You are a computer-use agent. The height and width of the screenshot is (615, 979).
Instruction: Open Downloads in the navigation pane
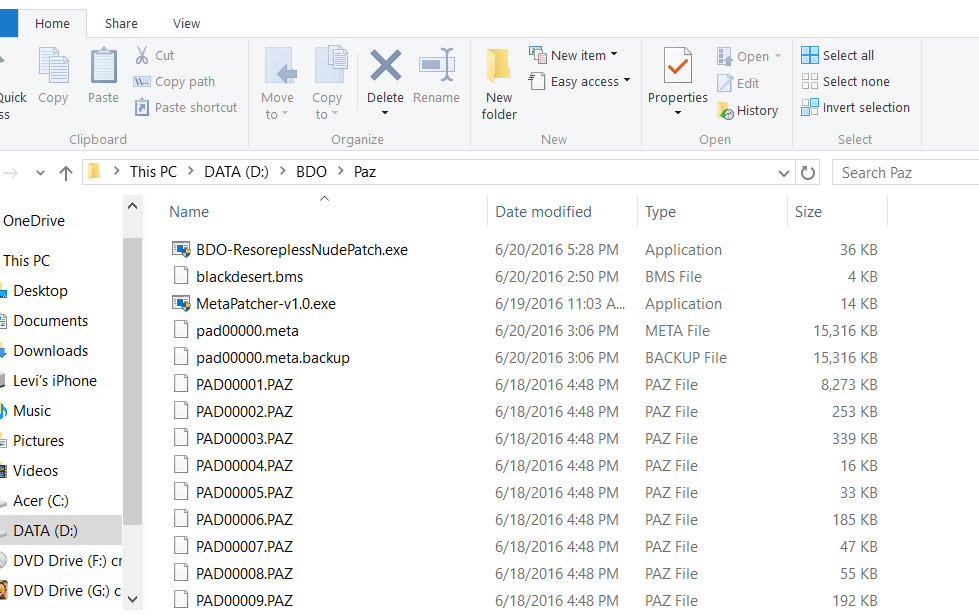point(51,351)
